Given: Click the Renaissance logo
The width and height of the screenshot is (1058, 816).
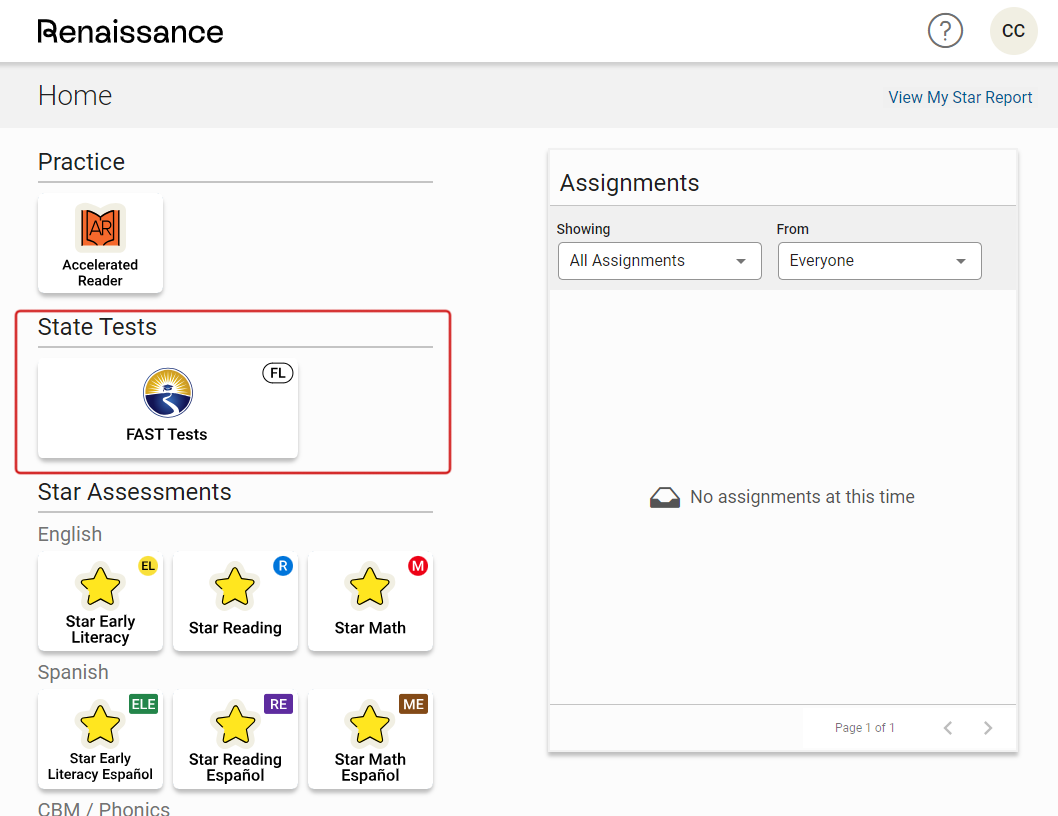Looking at the screenshot, I should (130, 32).
